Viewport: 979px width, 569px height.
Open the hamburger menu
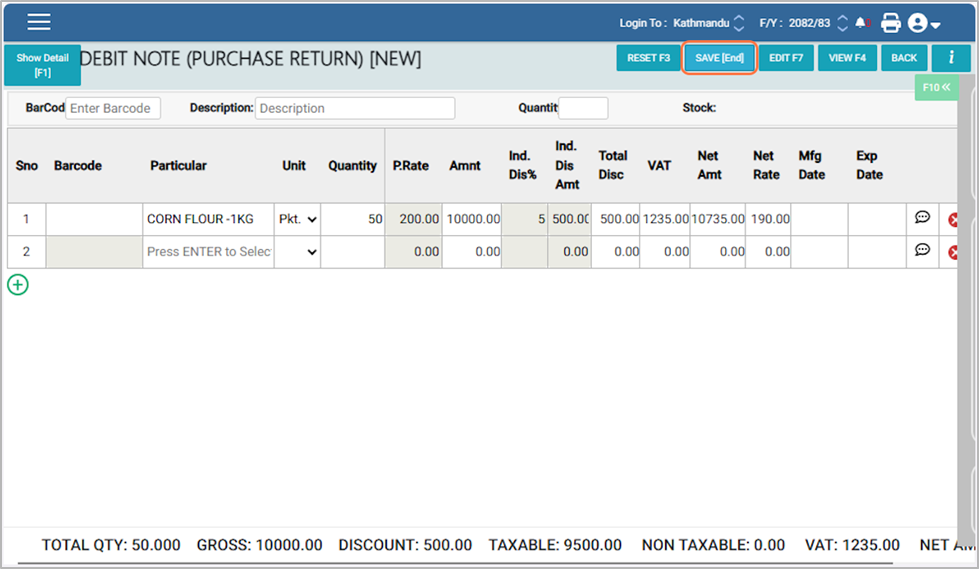(39, 22)
